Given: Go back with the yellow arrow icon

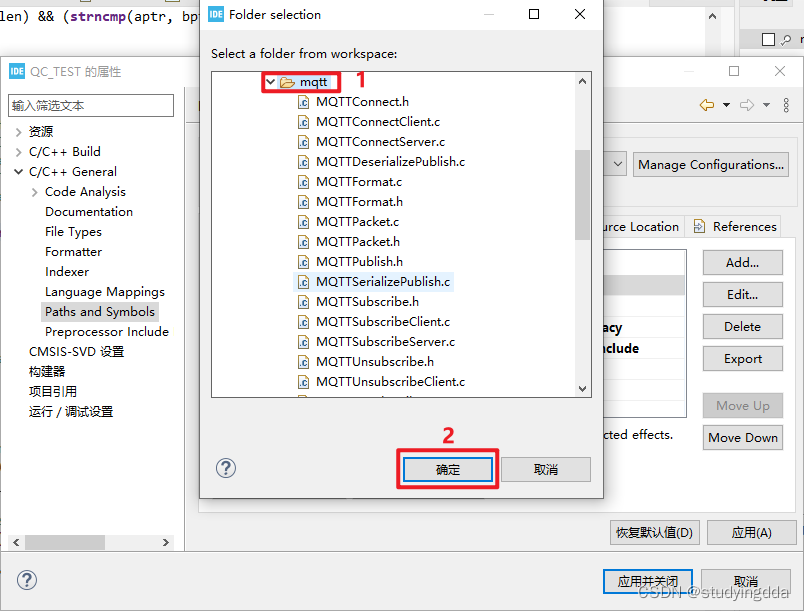Looking at the screenshot, I should tap(707, 105).
